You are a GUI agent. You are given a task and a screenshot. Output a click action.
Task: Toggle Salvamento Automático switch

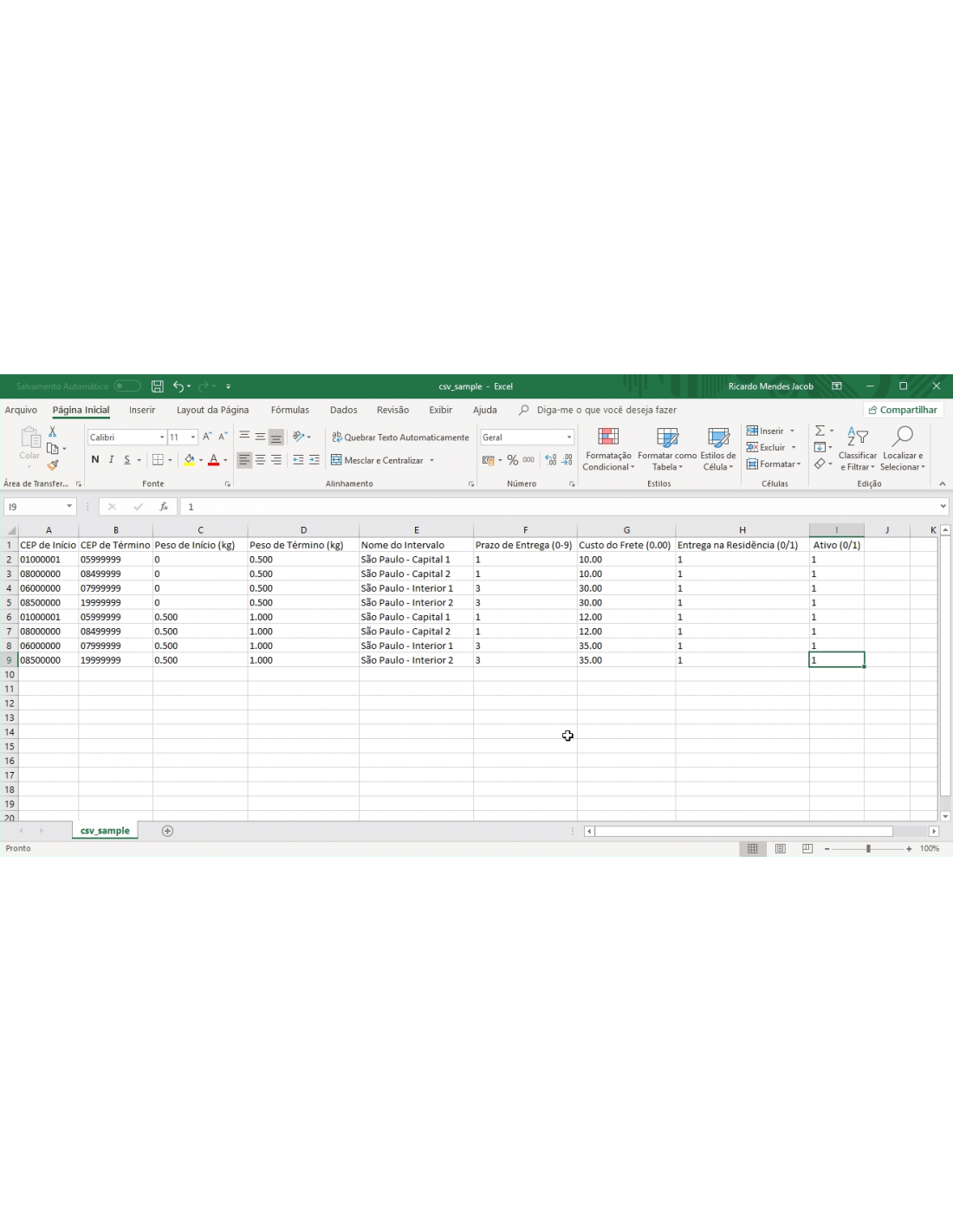[x=127, y=386]
